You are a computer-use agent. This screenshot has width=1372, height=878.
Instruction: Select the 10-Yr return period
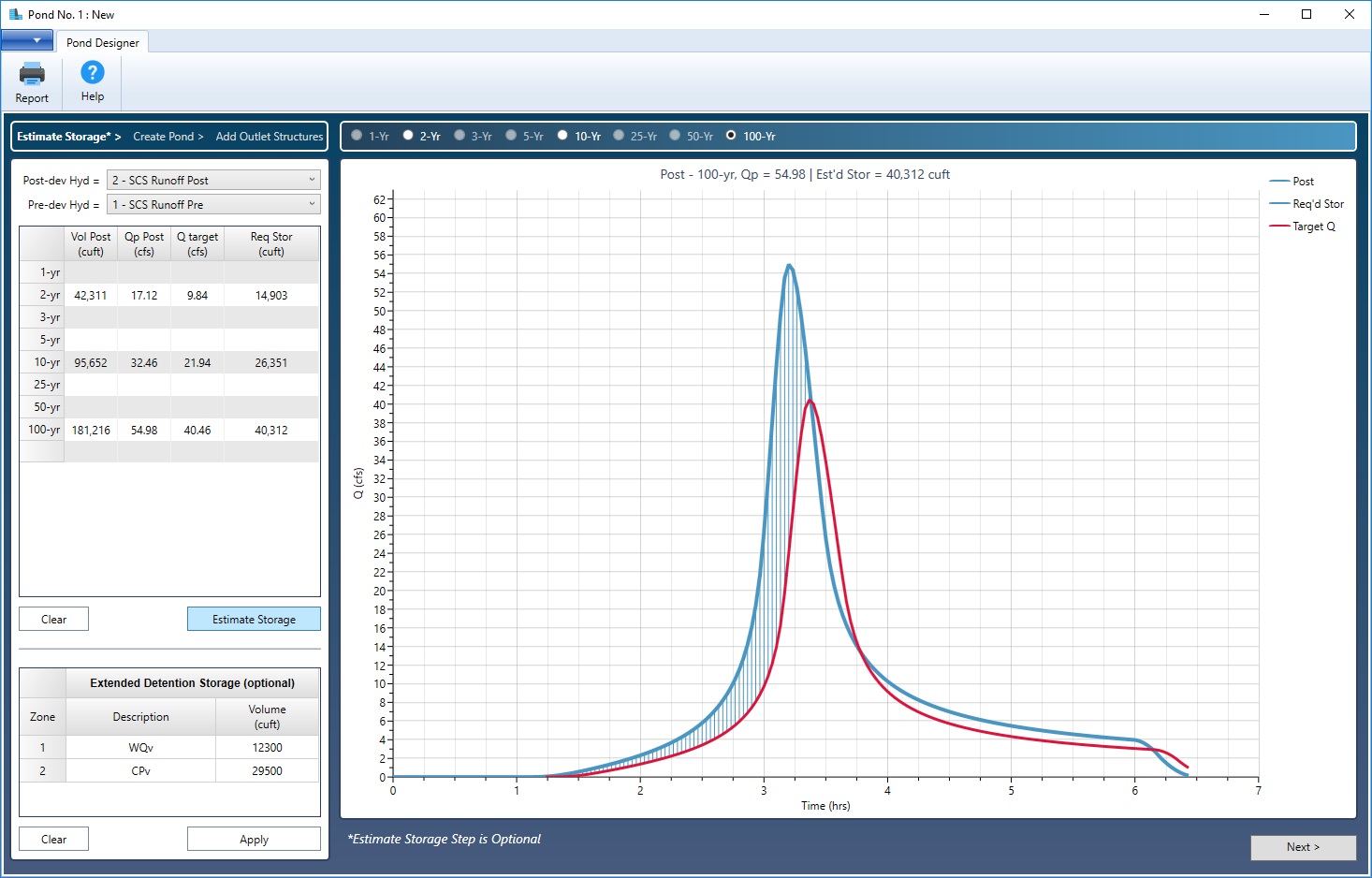point(562,136)
